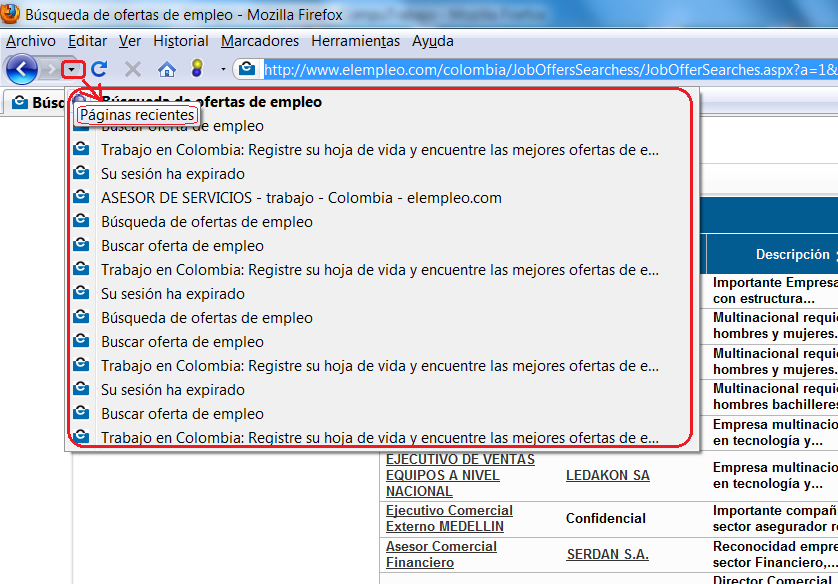Click the greyed Forward arrow button
This screenshot has width=838, height=584.
(x=51, y=69)
